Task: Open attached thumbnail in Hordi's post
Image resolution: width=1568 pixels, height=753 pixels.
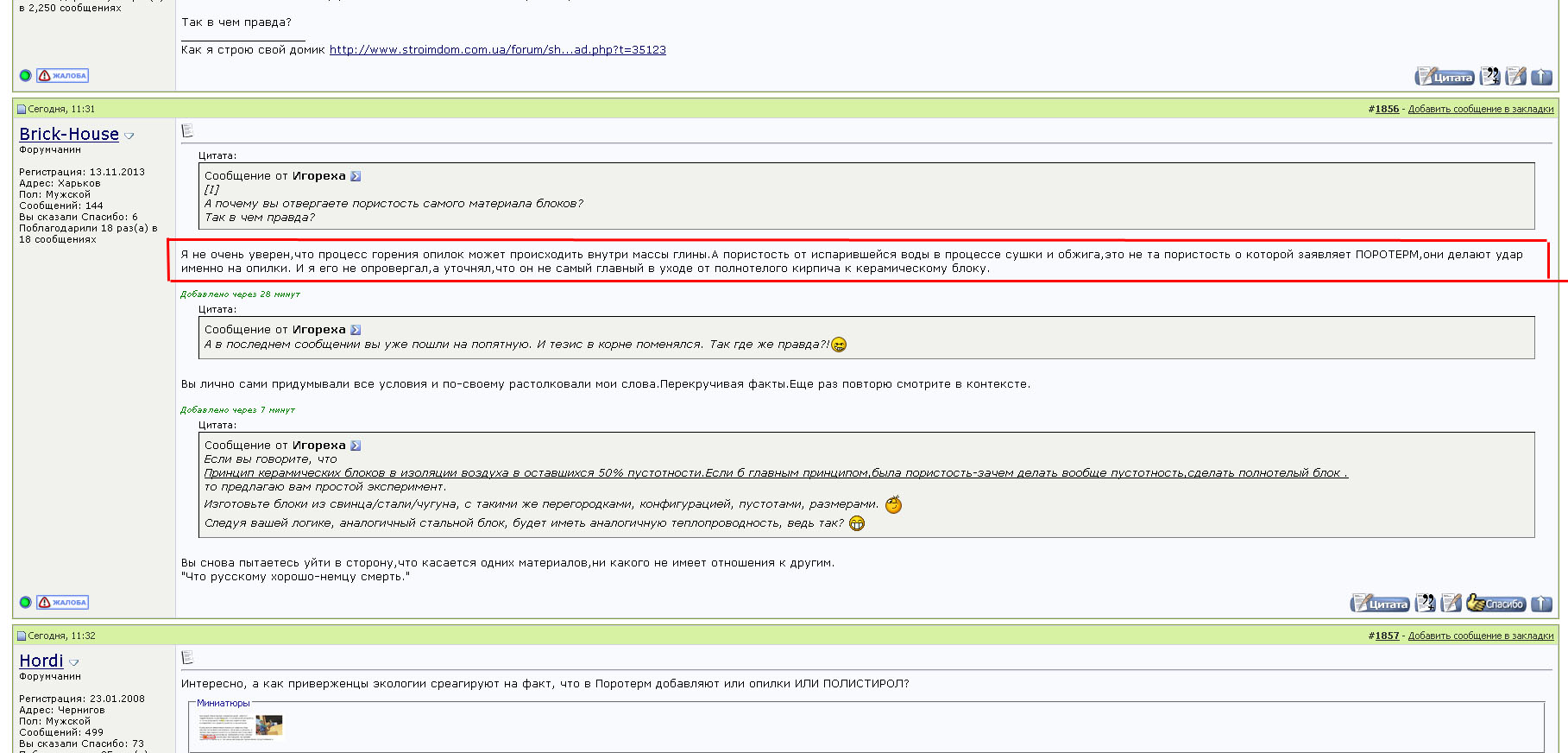Action: tap(241, 727)
